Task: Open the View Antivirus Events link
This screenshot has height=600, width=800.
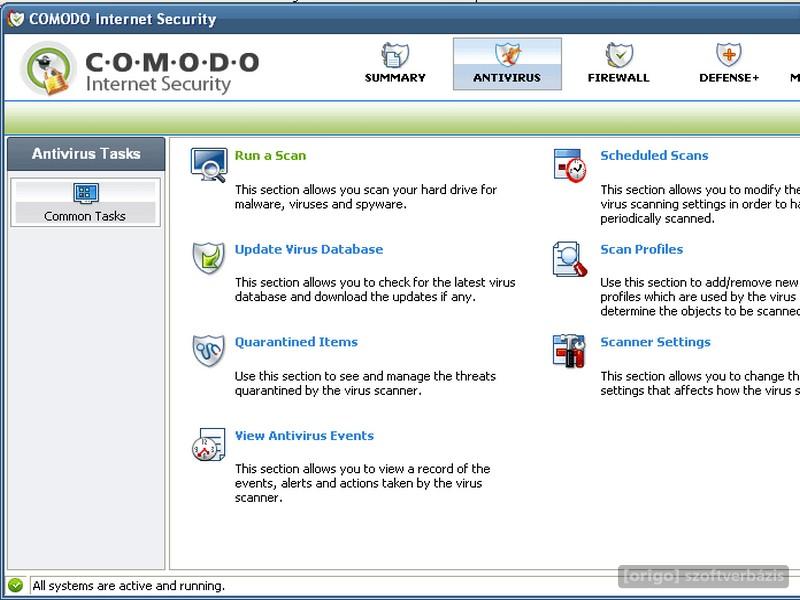Action: click(304, 436)
